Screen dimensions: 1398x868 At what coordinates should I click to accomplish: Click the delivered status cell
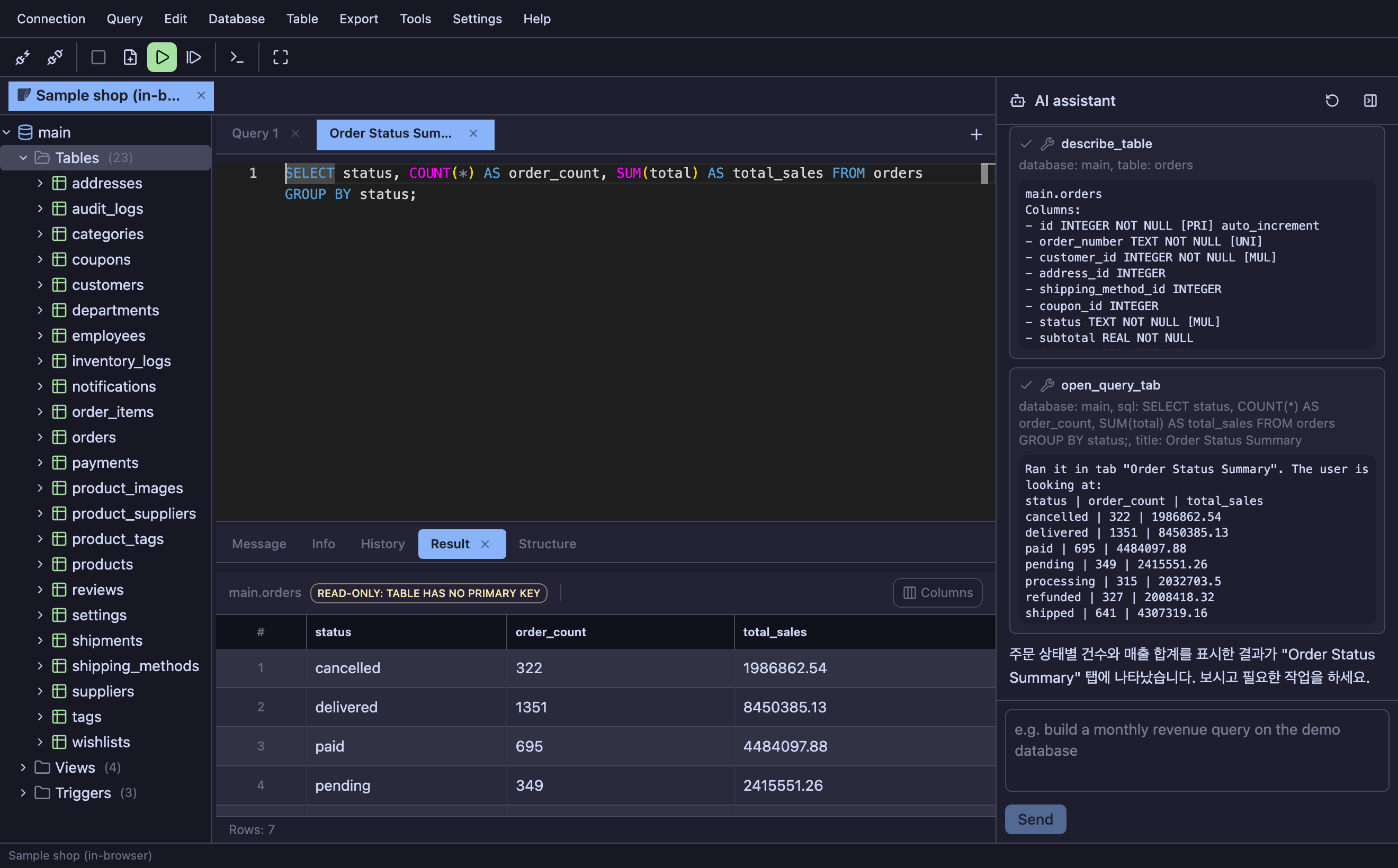click(x=407, y=707)
